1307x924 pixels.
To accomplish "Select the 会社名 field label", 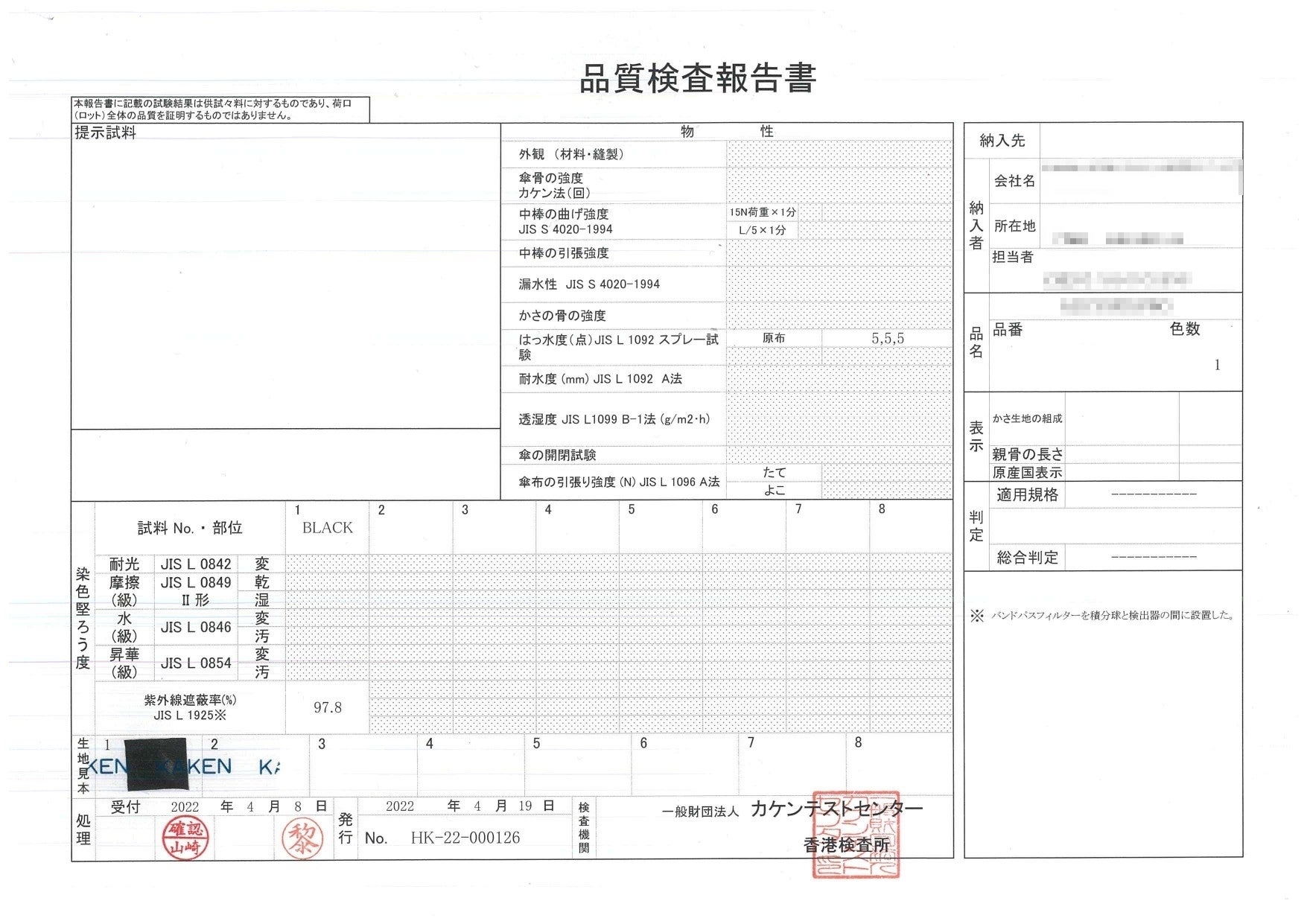I will tap(1014, 181).
